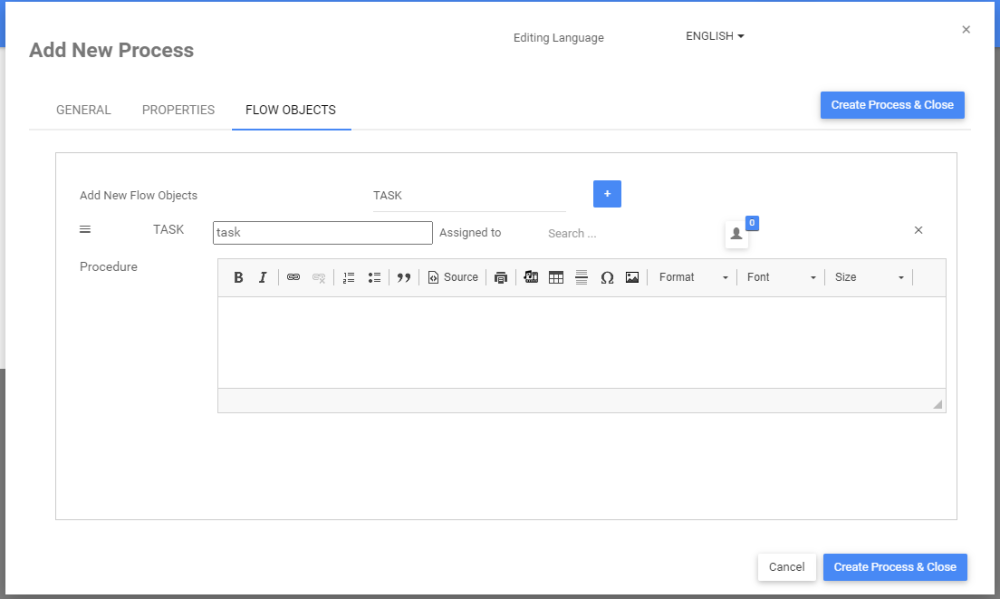Open the Format dropdown

(693, 278)
